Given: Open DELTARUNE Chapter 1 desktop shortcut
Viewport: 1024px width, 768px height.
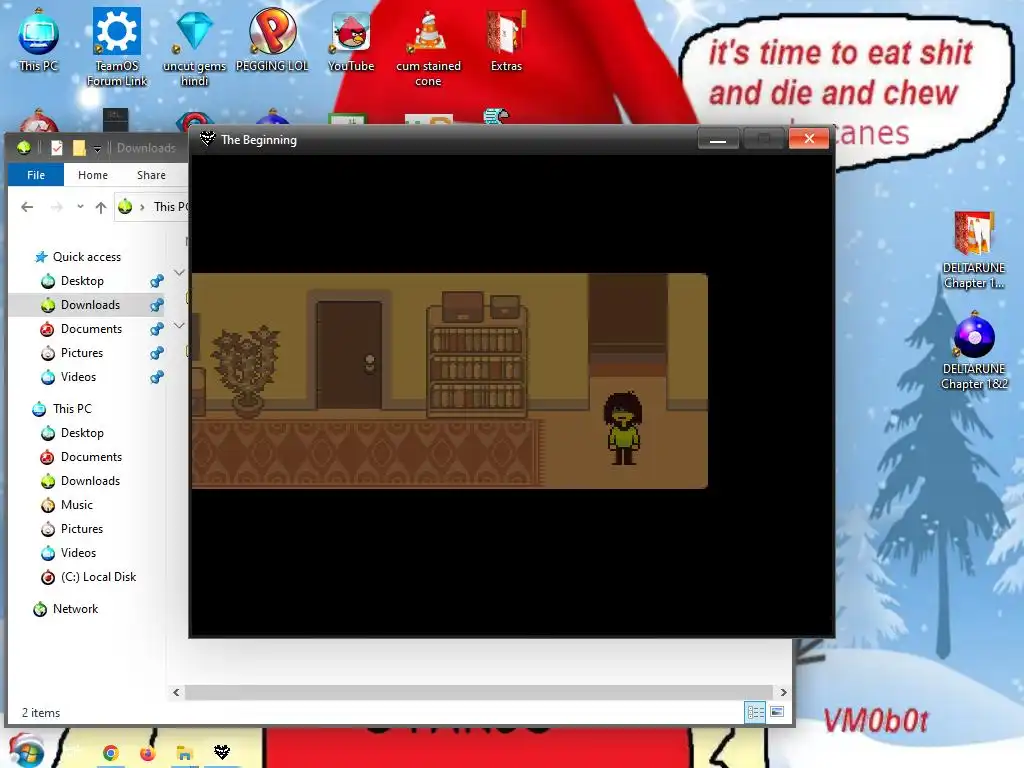Looking at the screenshot, I should pos(974,249).
